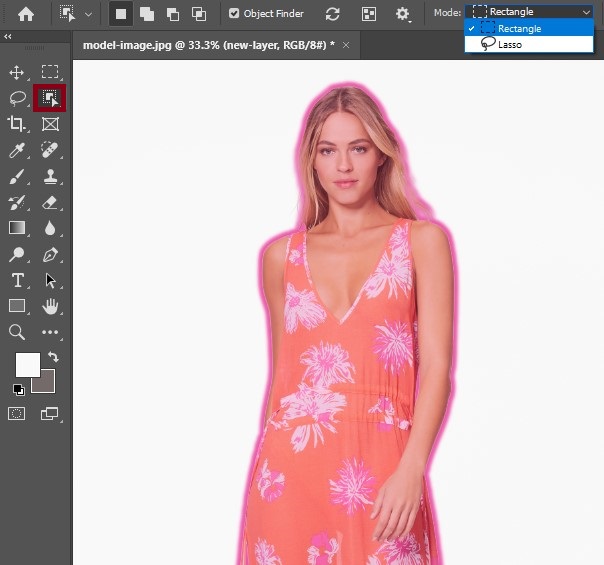Select the Frame tool
The height and width of the screenshot is (565, 604).
[x=50, y=124]
